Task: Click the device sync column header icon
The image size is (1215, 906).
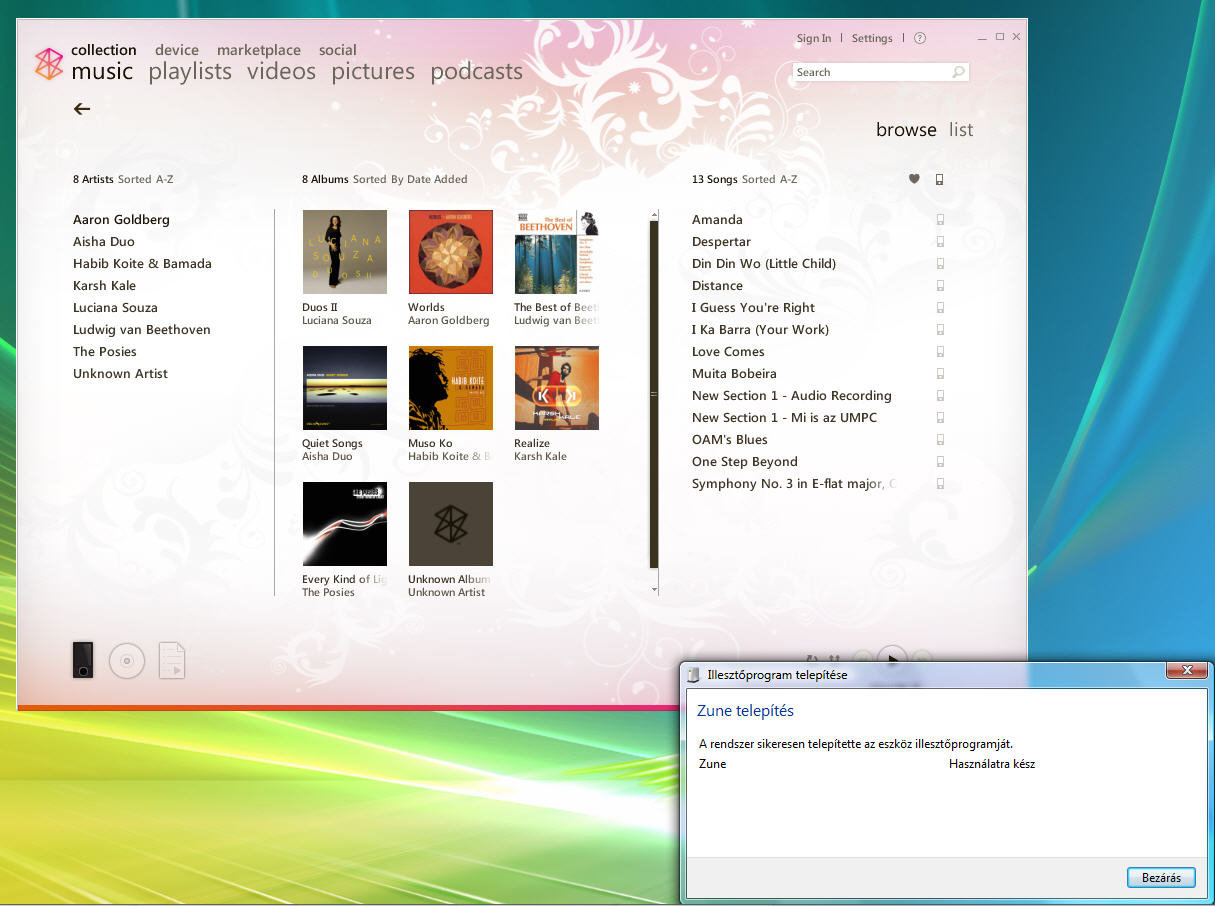Action: click(x=939, y=180)
